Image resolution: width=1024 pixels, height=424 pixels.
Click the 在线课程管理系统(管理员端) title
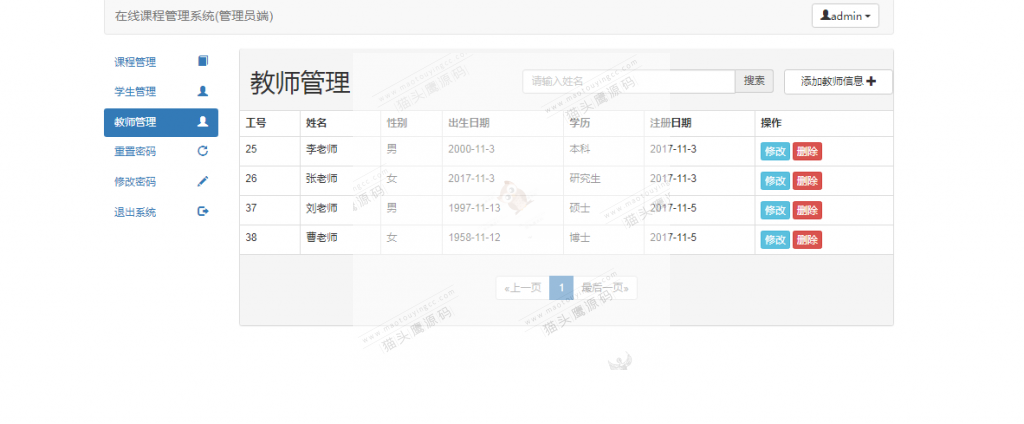194,16
